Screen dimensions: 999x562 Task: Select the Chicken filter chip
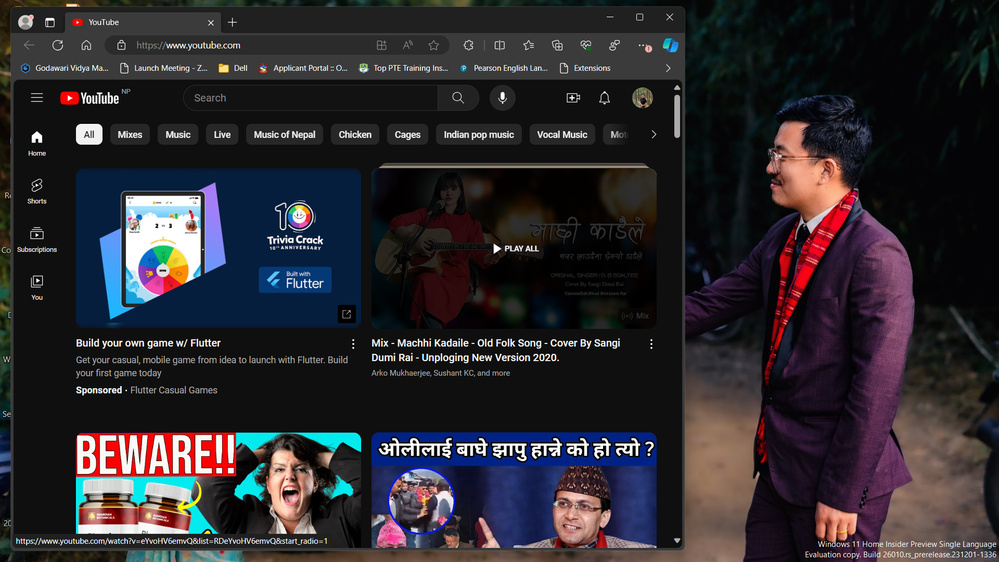(355, 134)
